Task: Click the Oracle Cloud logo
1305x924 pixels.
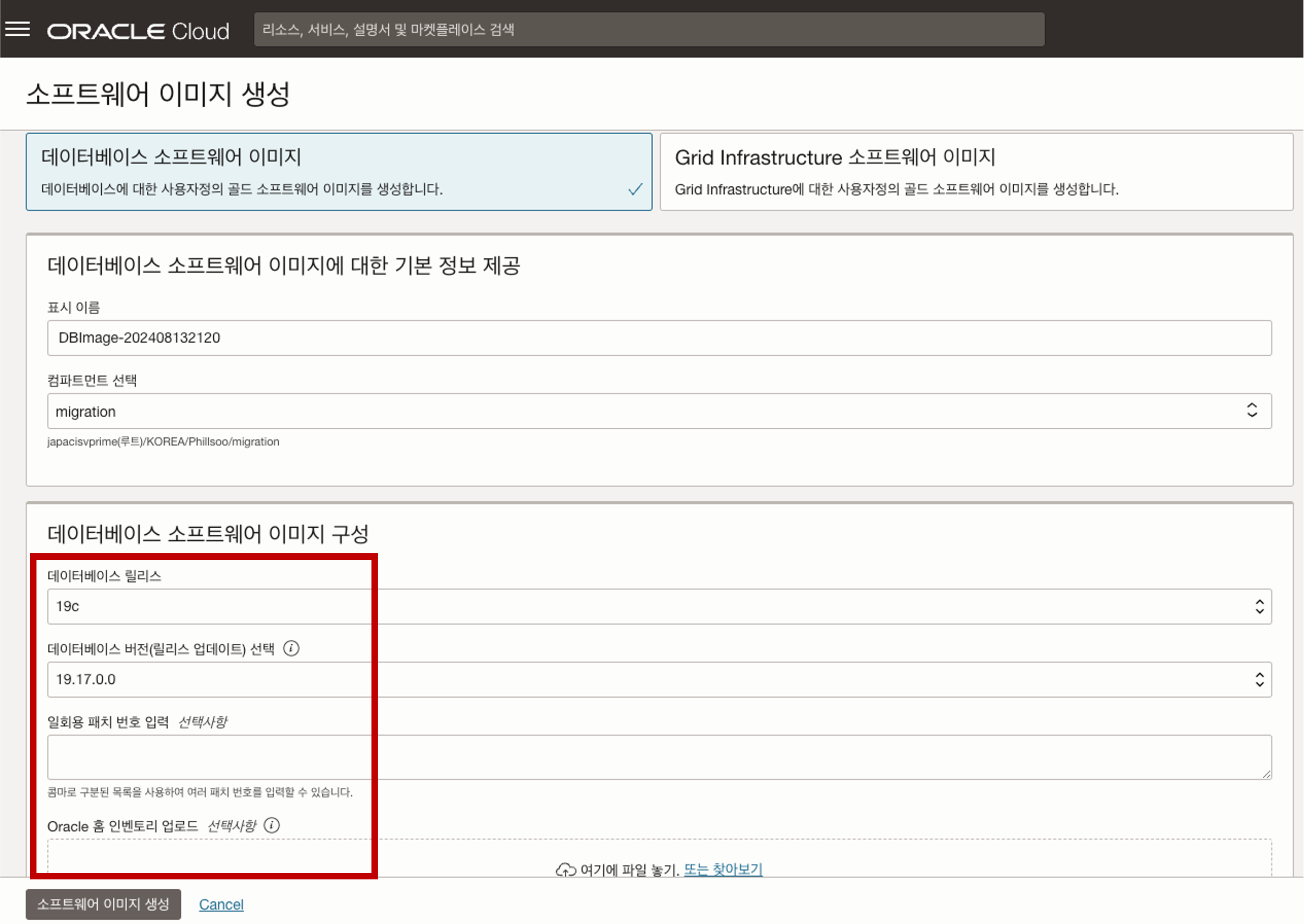Action: (x=138, y=31)
